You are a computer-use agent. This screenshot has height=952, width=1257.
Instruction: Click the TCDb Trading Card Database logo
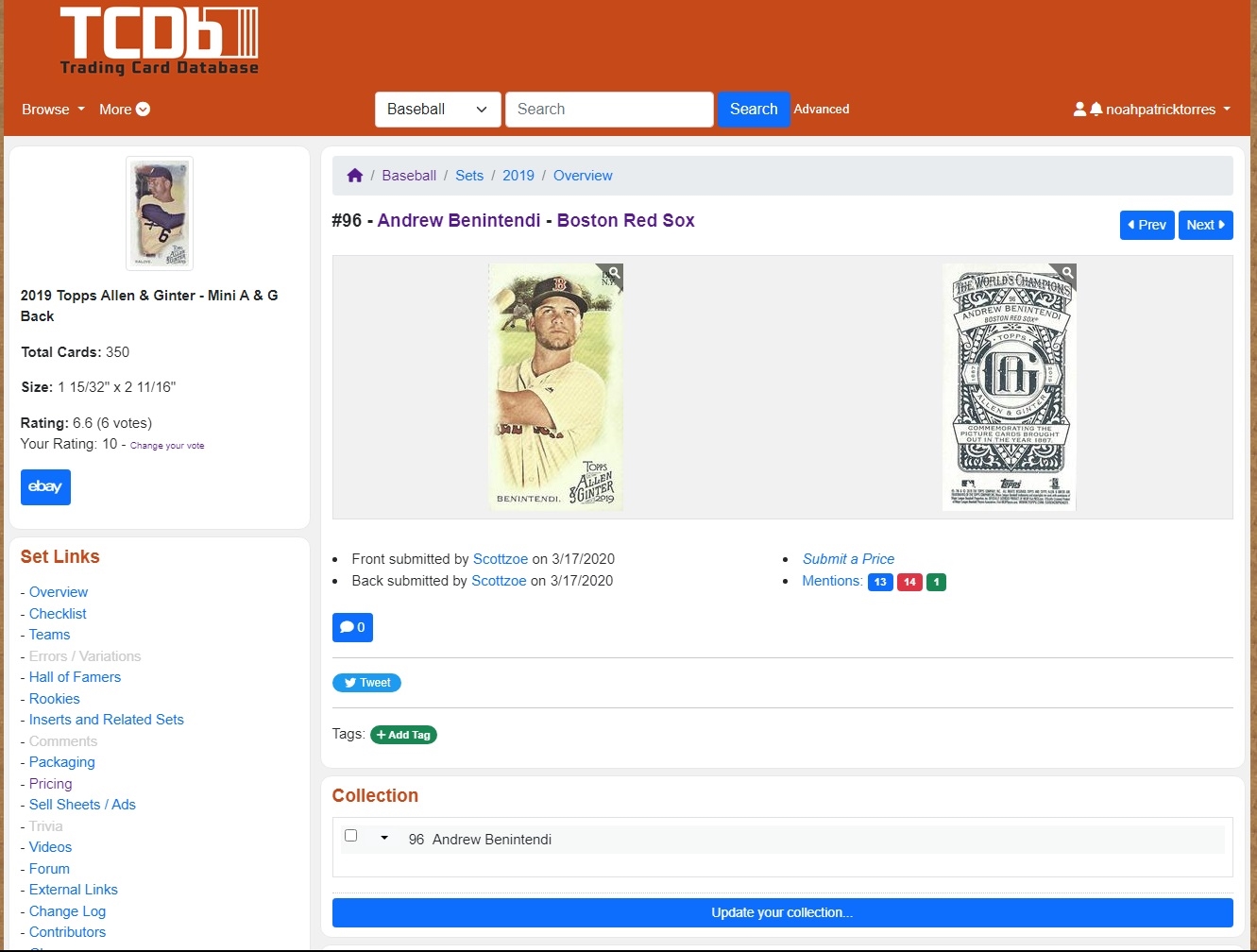[159, 42]
